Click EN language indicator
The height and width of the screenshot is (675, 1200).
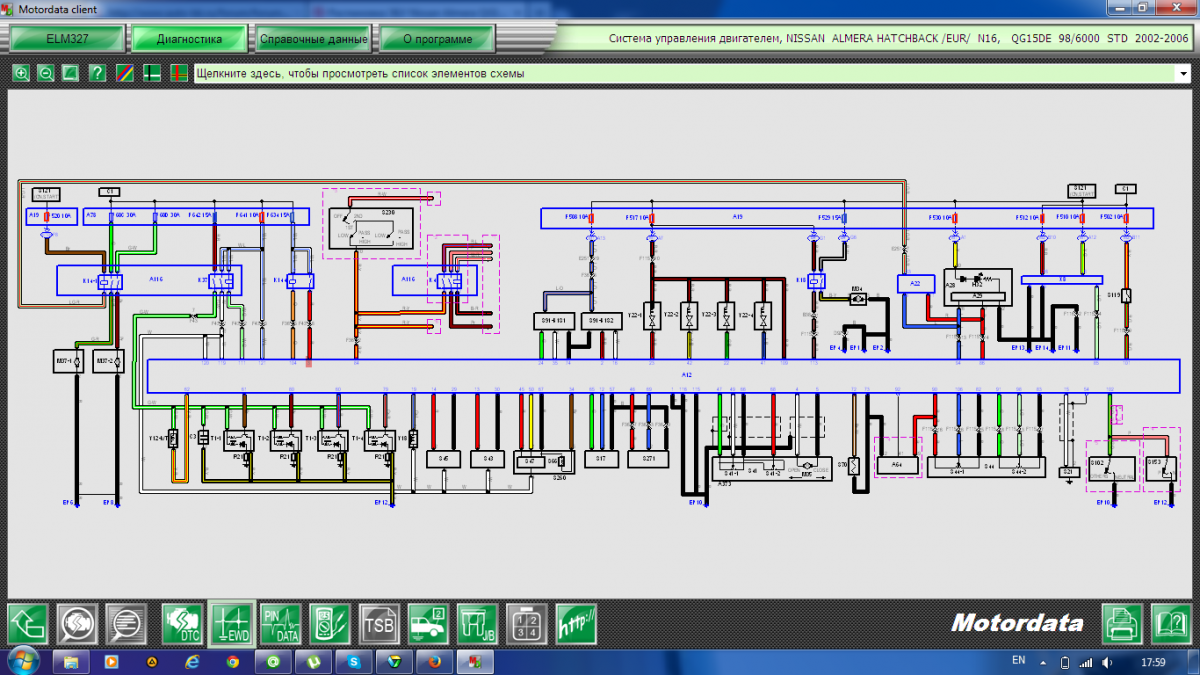tap(1018, 660)
